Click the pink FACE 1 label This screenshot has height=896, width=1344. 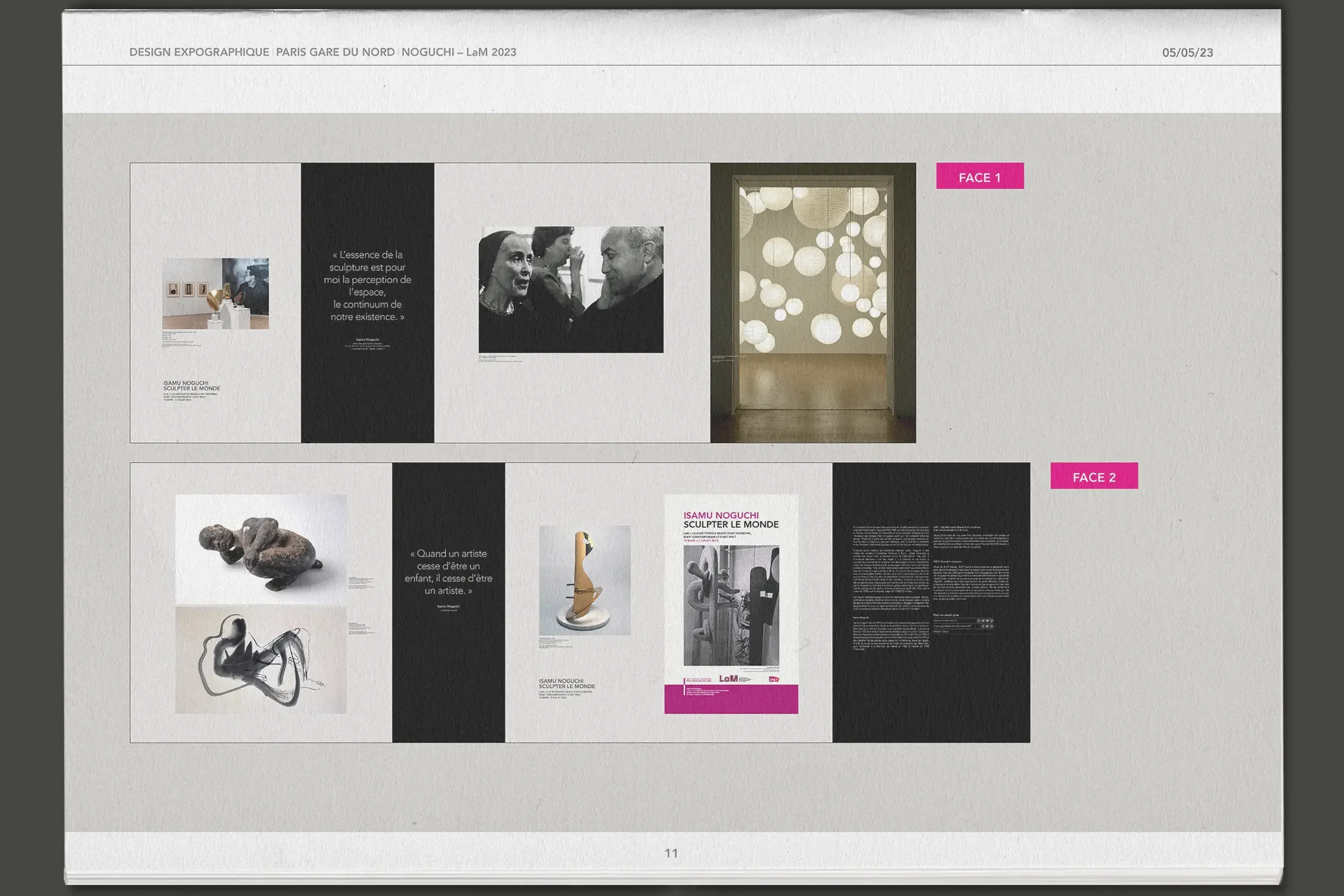pos(980,176)
